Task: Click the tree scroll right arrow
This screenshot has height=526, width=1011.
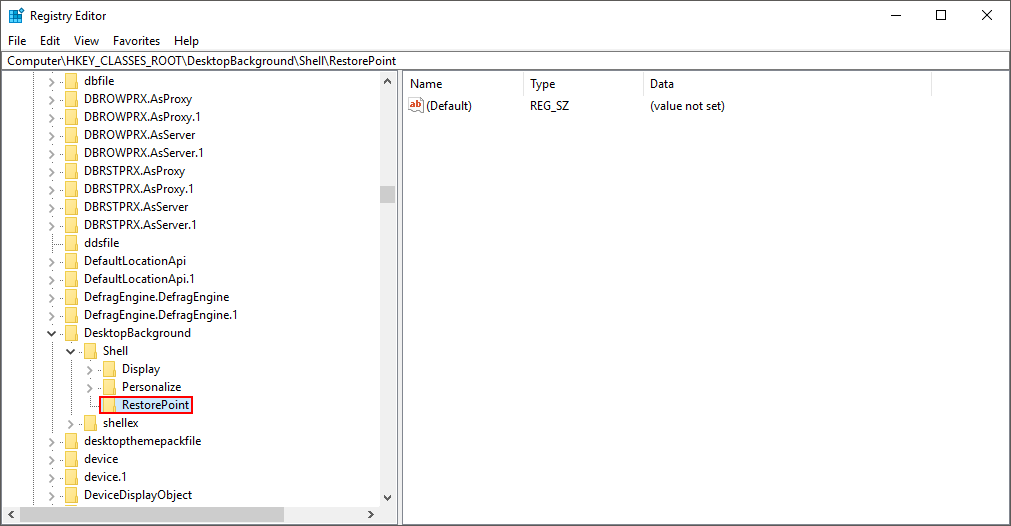Action: coord(371,514)
